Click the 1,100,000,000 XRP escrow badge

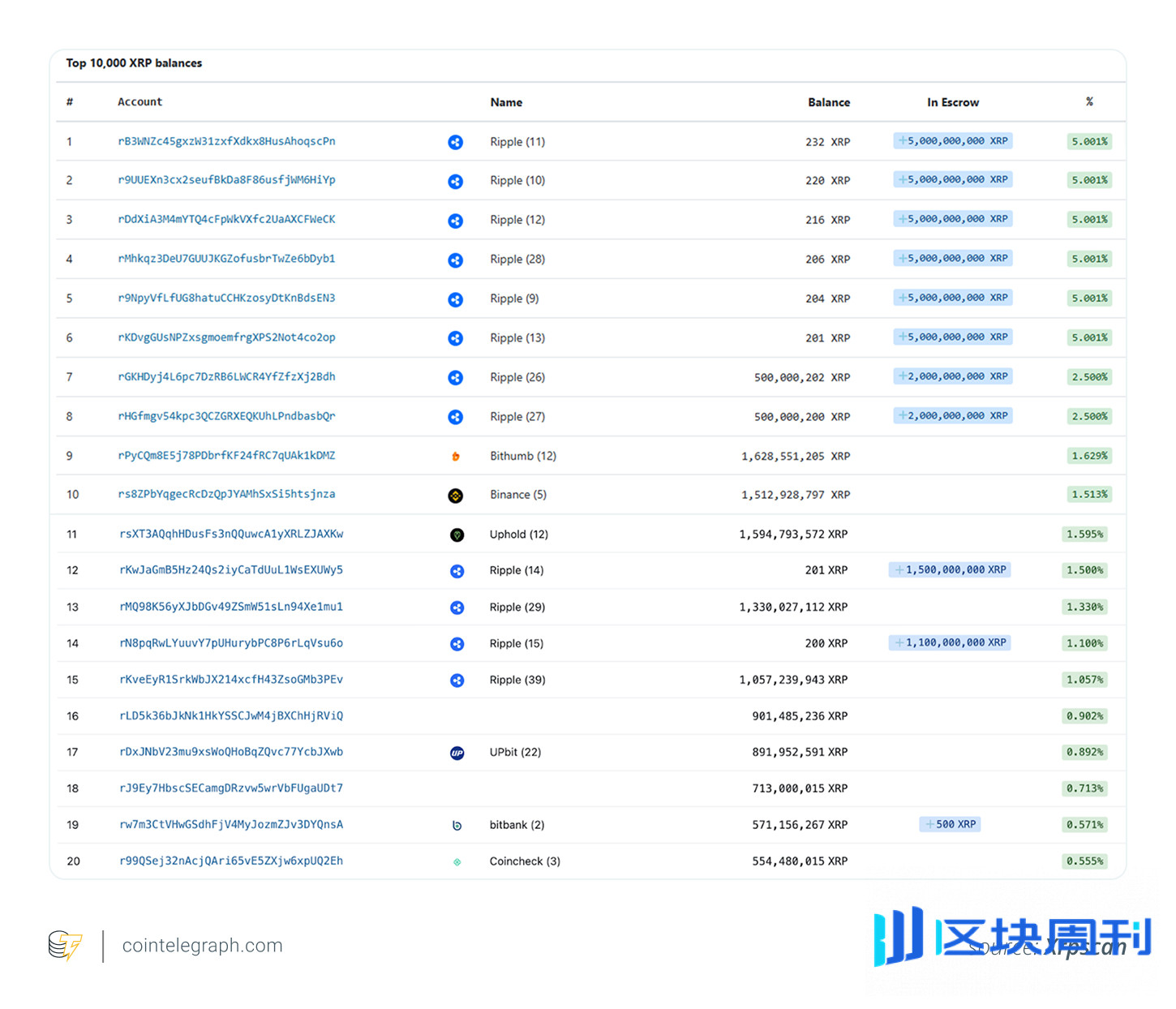click(950, 642)
